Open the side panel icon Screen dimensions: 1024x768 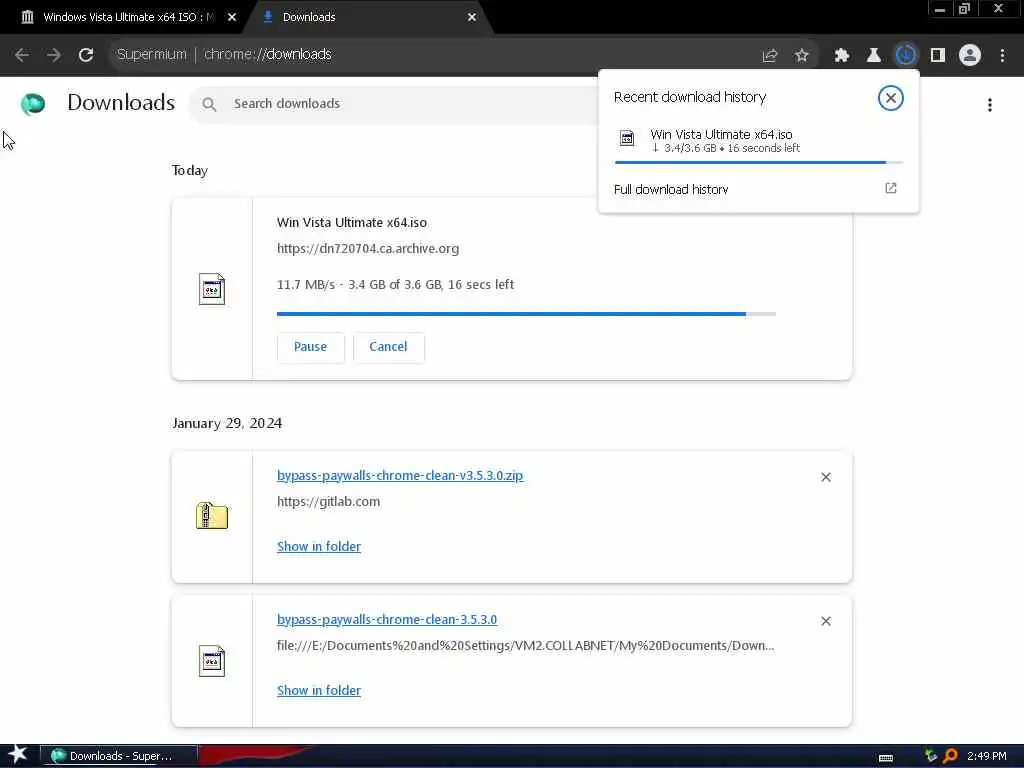(938, 56)
